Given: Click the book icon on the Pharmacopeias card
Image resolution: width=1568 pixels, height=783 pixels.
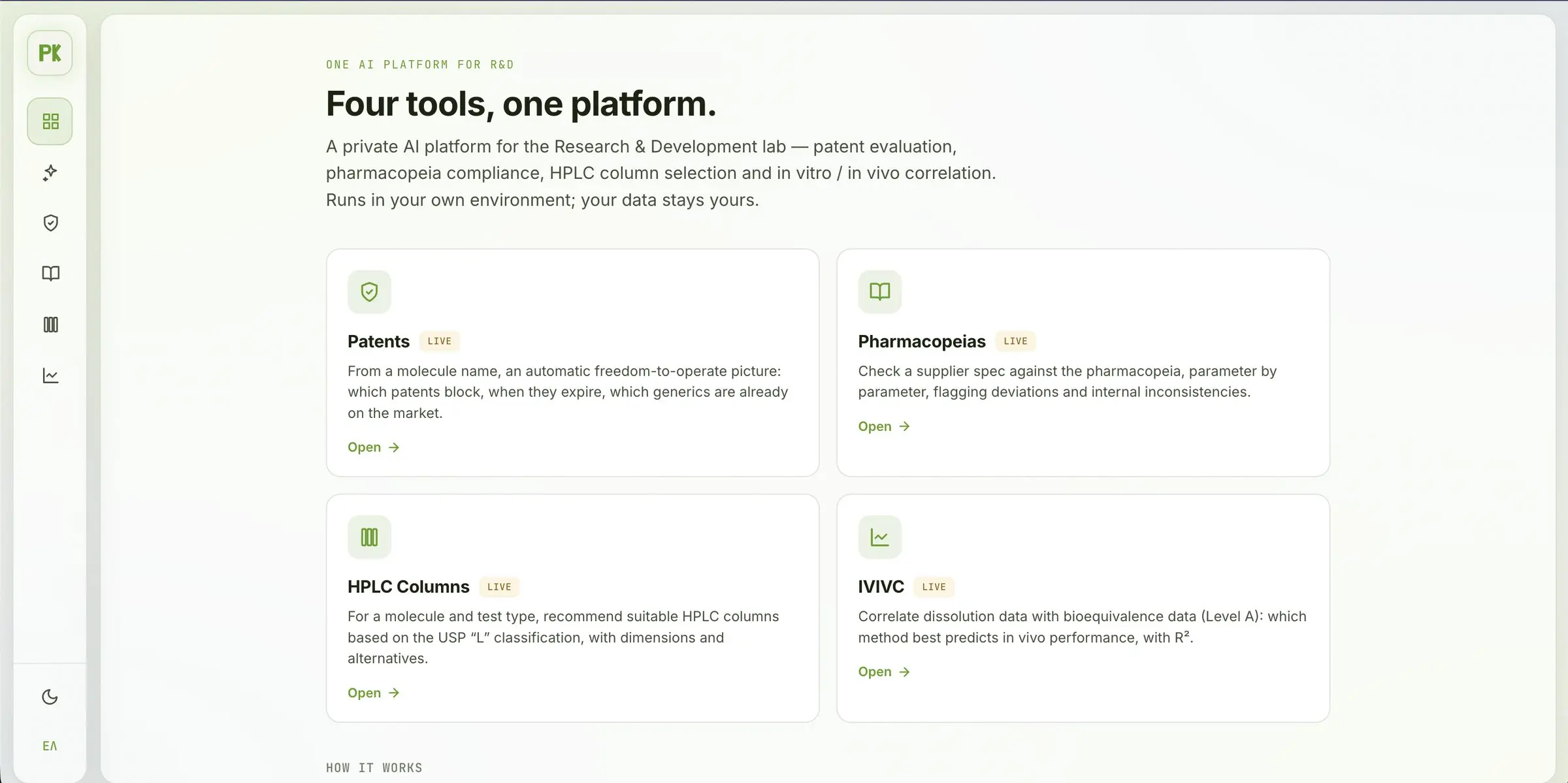Looking at the screenshot, I should (x=879, y=292).
